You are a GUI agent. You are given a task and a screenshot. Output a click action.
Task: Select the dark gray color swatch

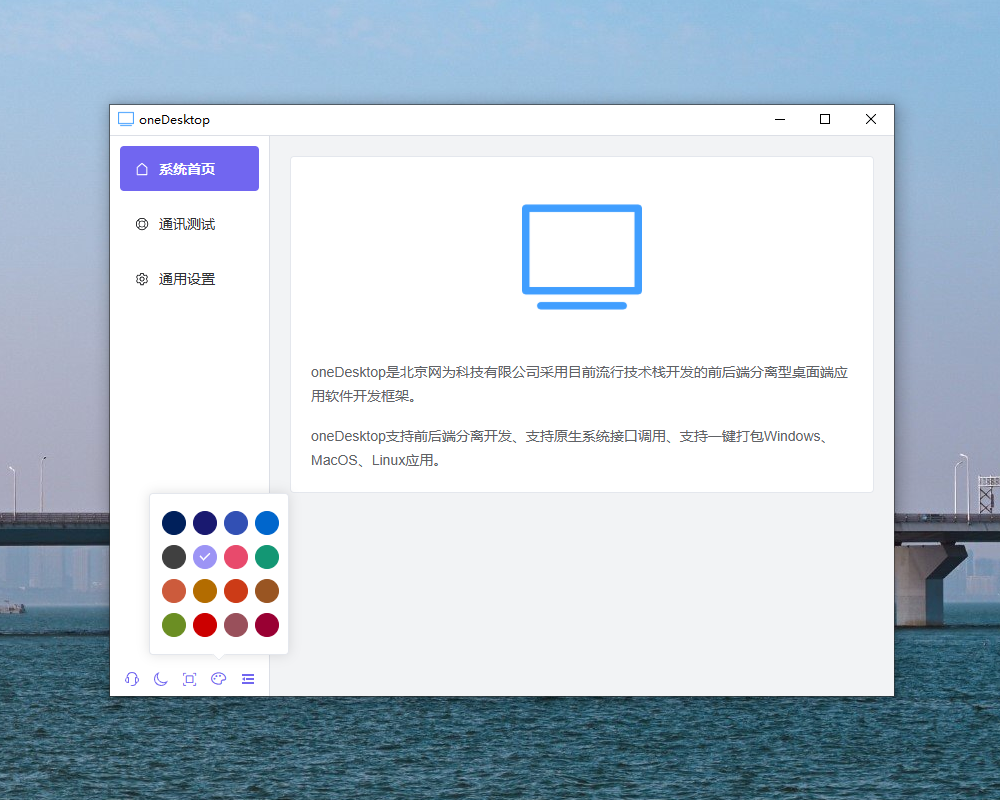pyautogui.click(x=173, y=557)
